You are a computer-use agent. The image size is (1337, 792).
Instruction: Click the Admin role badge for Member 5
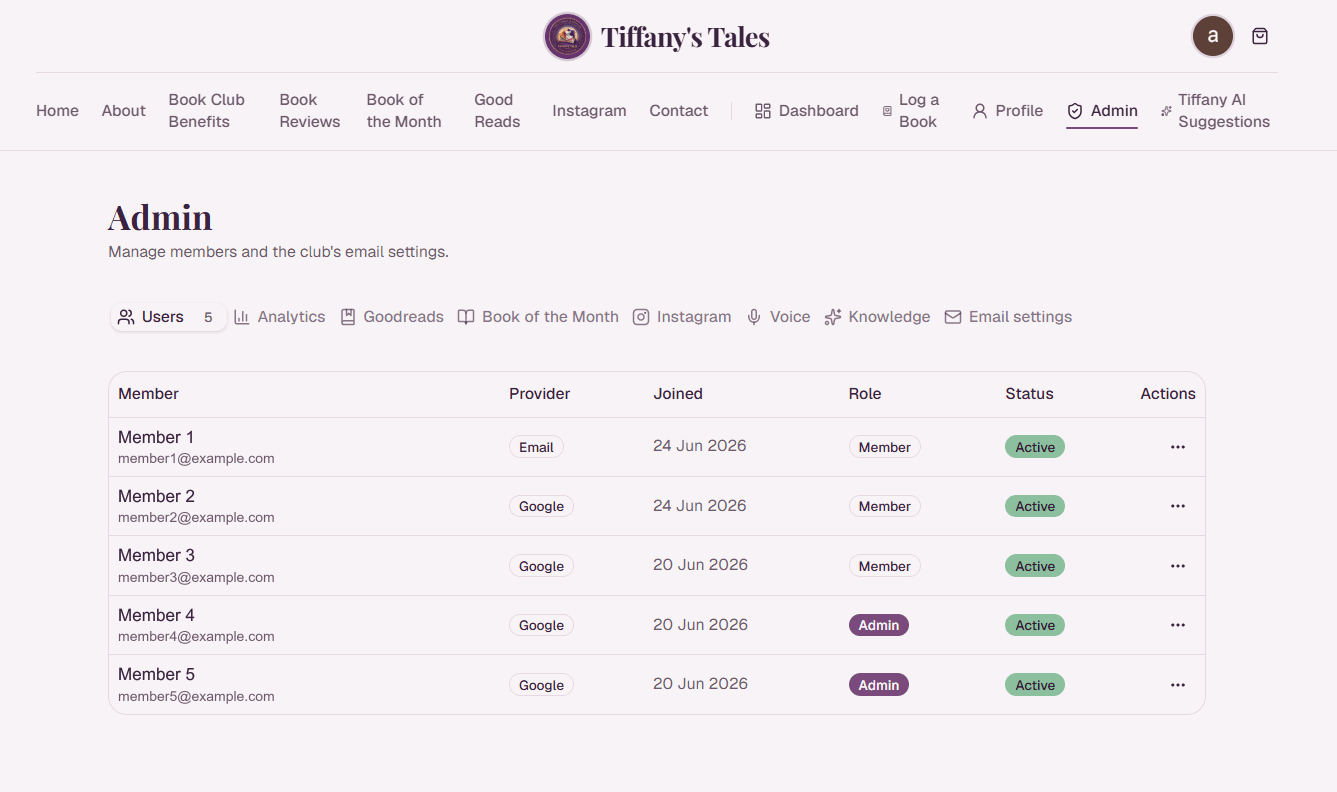pyautogui.click(x=879, y=685)
